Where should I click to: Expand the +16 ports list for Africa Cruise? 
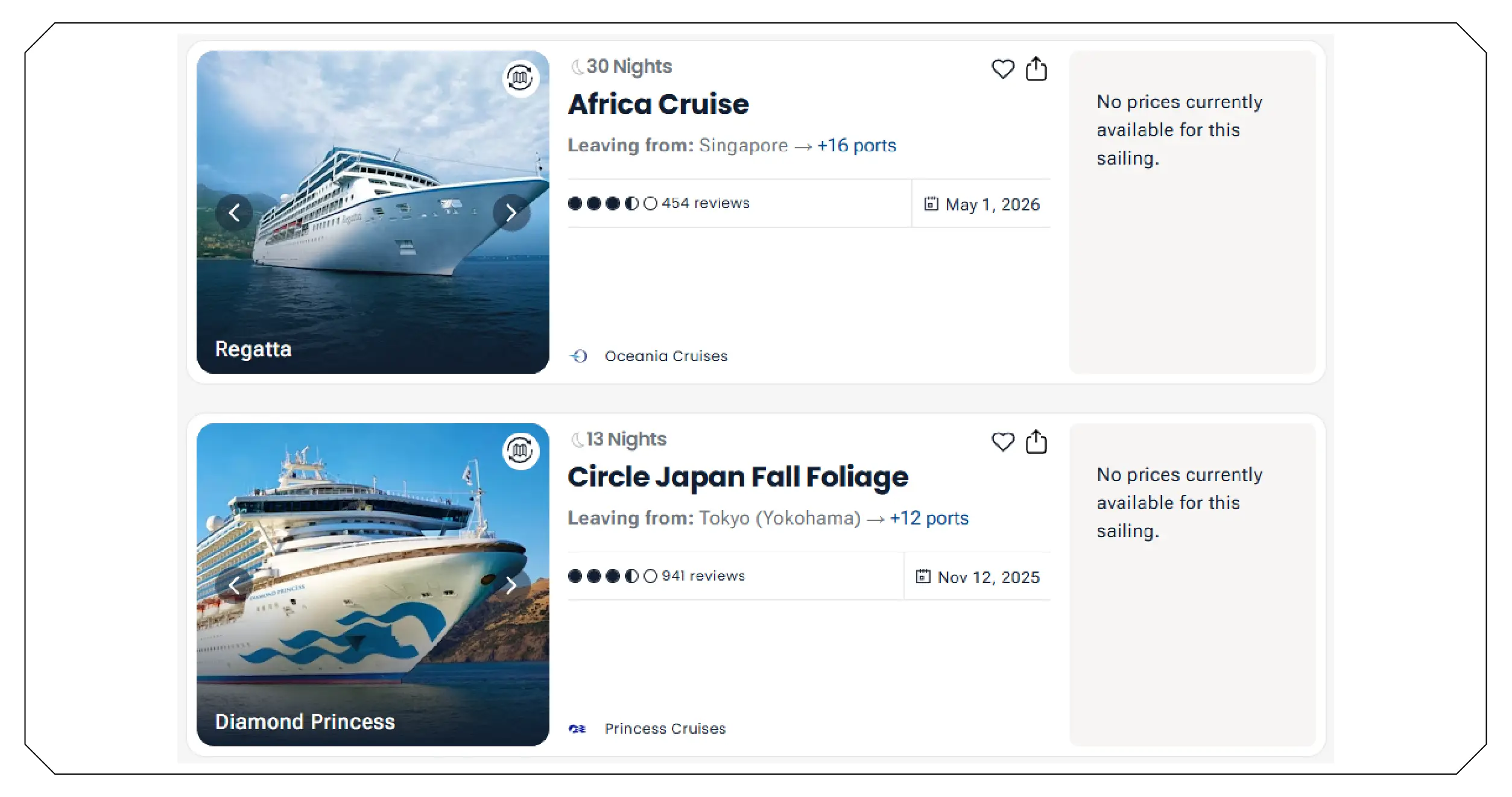coord(856,145)
